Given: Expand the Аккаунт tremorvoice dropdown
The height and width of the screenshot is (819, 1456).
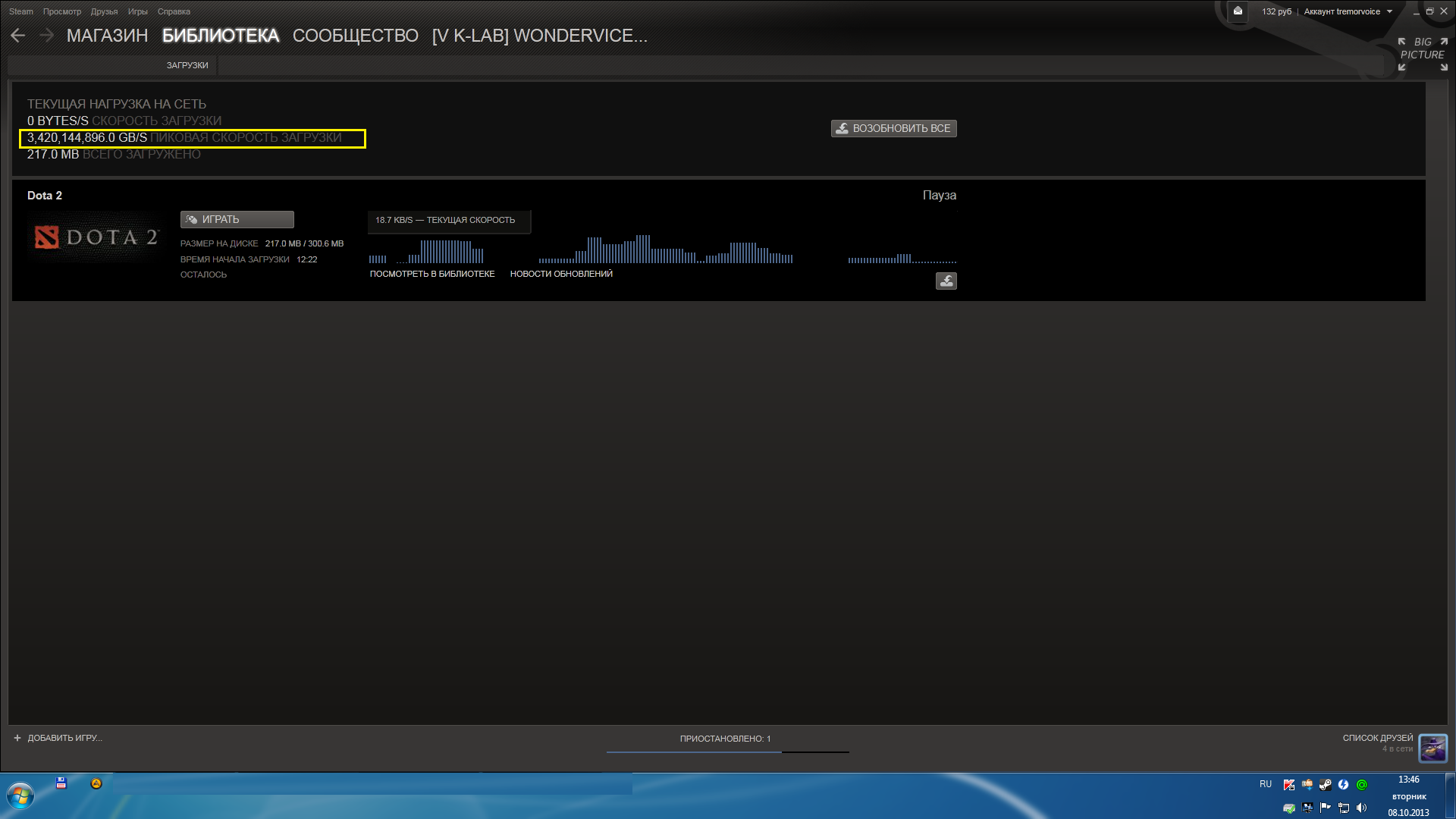Looking at the screenshot, I should point(1348,11).
